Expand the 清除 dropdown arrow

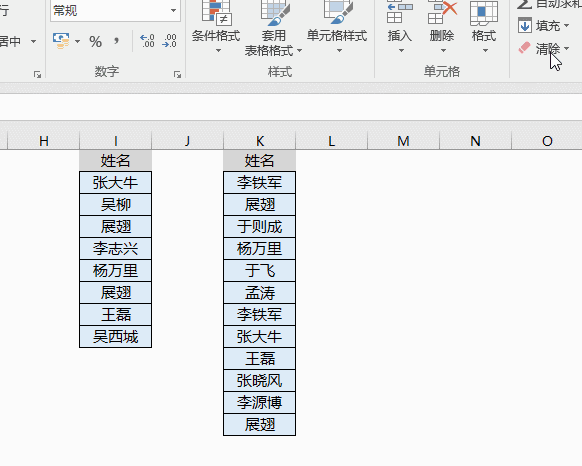[566, 48]
